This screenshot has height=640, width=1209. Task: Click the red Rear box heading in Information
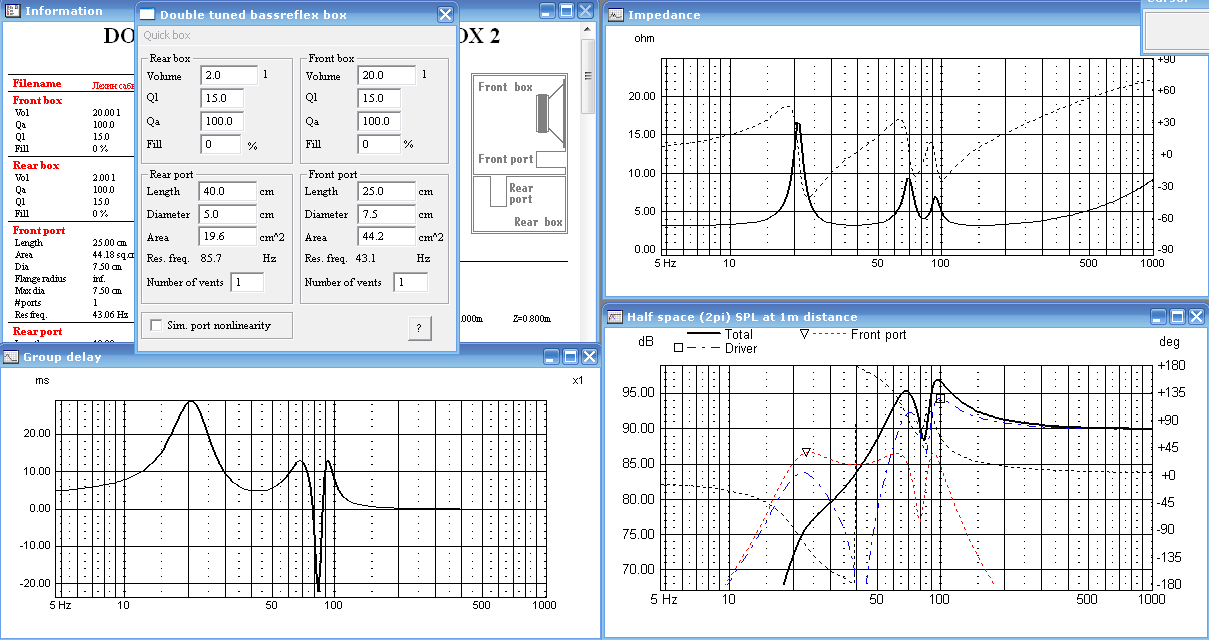click(36, 166)
